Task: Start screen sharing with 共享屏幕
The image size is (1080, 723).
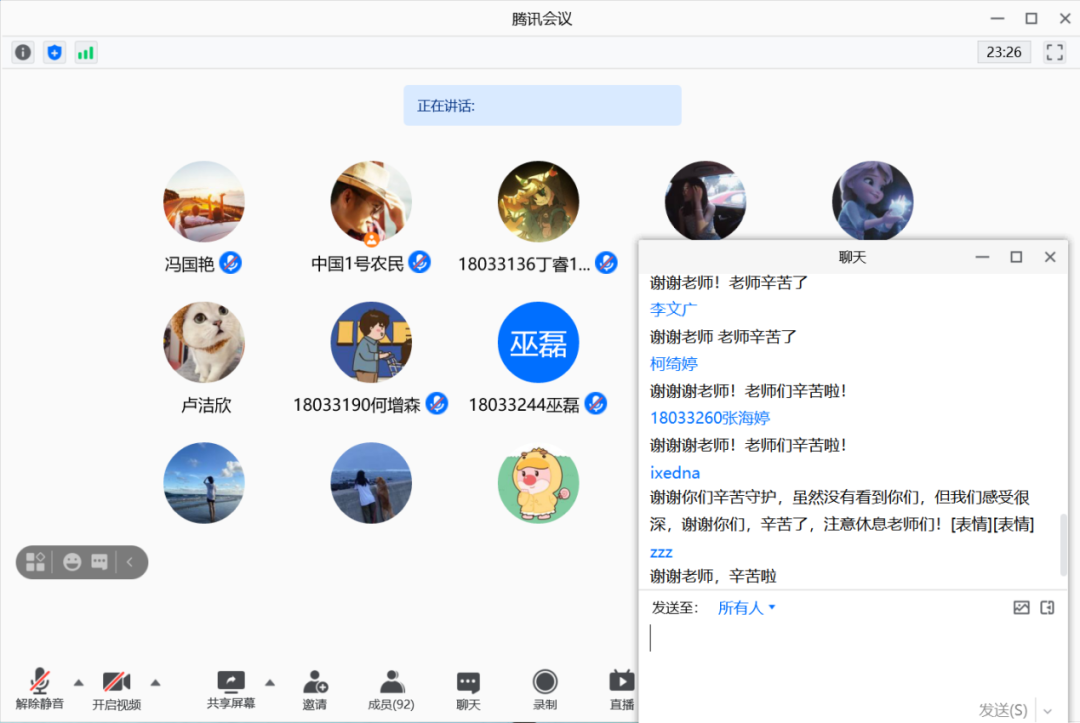Action: pos(230,690)
